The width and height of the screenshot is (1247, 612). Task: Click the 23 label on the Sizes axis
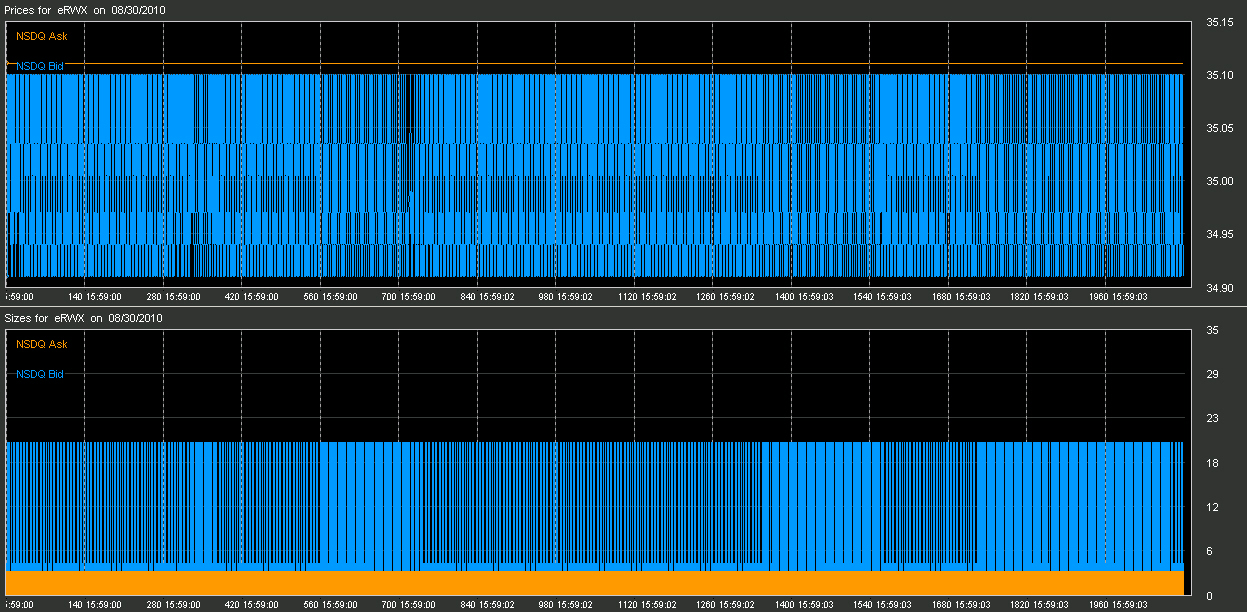[1213, 419]
